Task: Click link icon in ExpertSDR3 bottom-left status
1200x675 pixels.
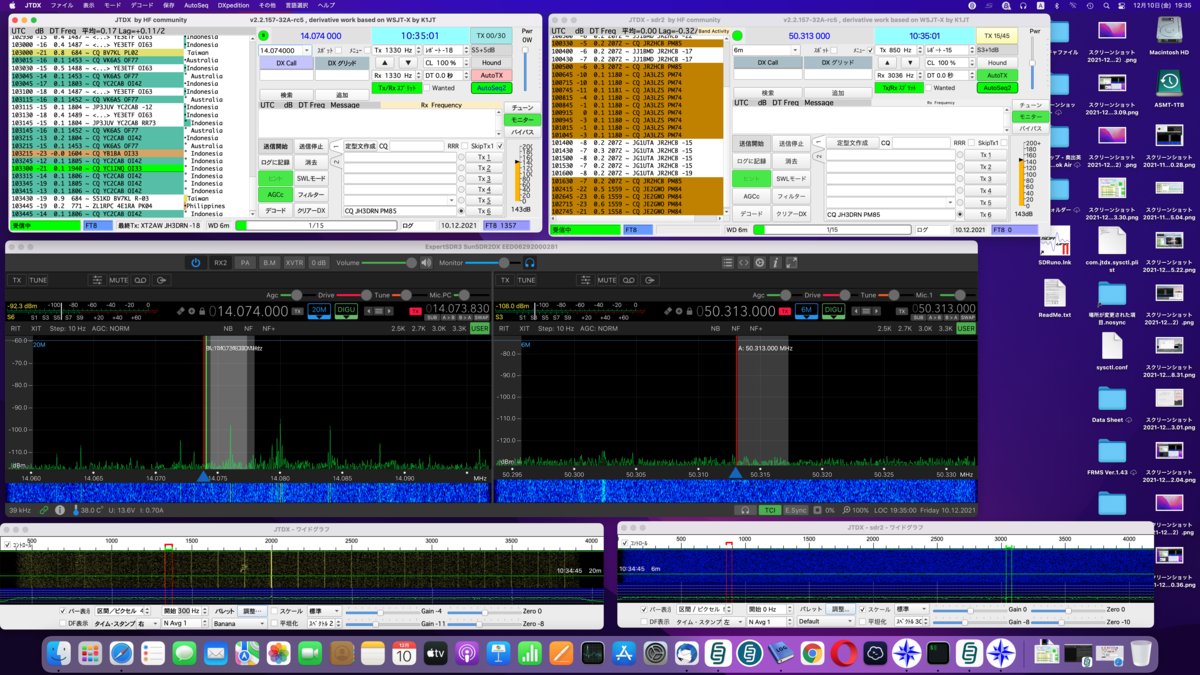Action: tap(44, 510)
